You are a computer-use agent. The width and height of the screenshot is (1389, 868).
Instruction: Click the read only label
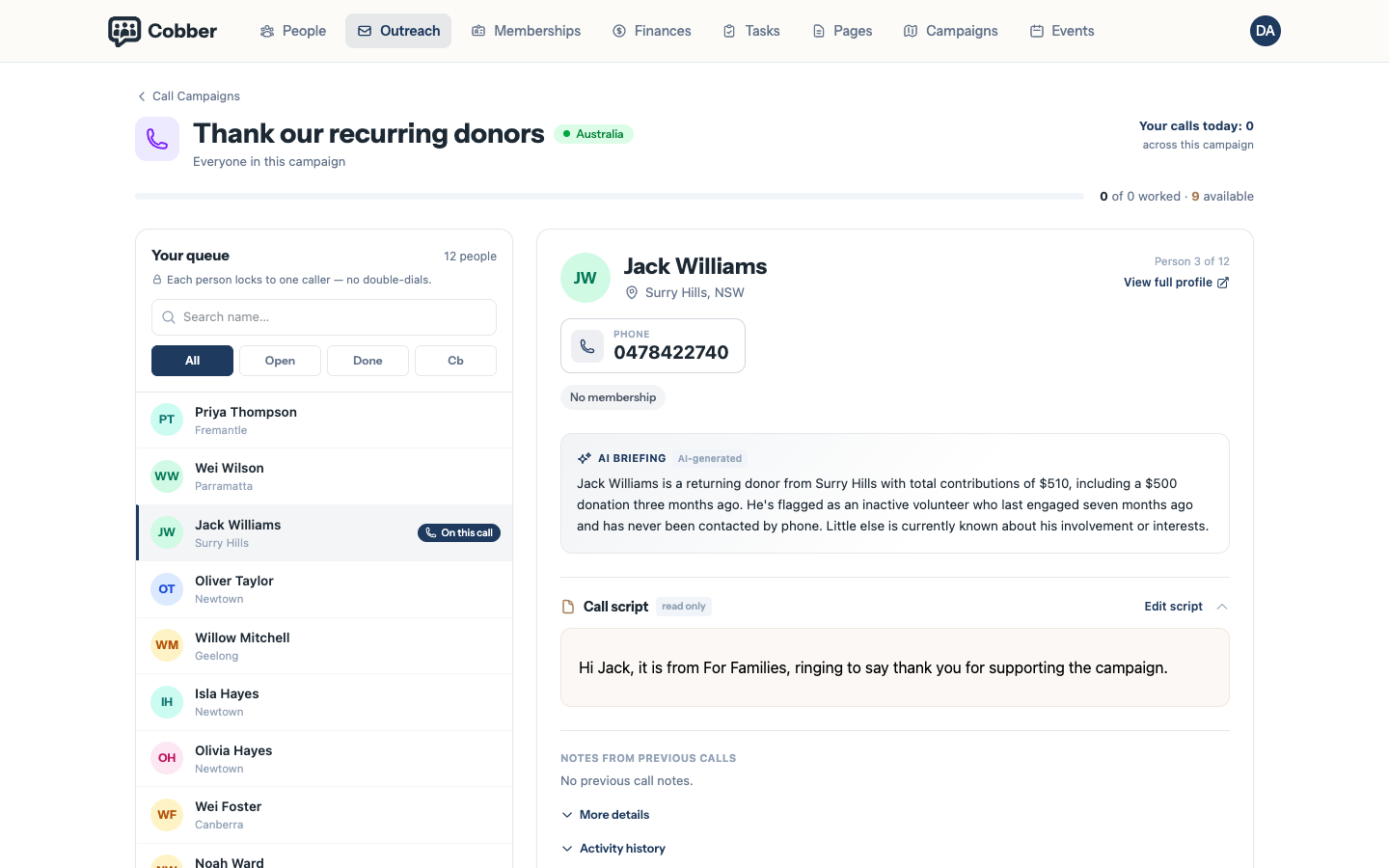684,607
